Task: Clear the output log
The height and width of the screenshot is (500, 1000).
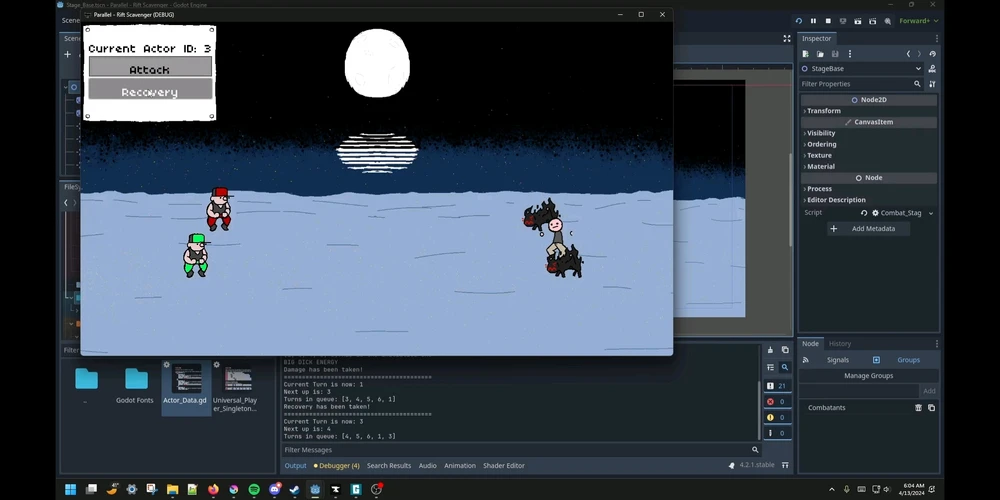Action: 770,350
